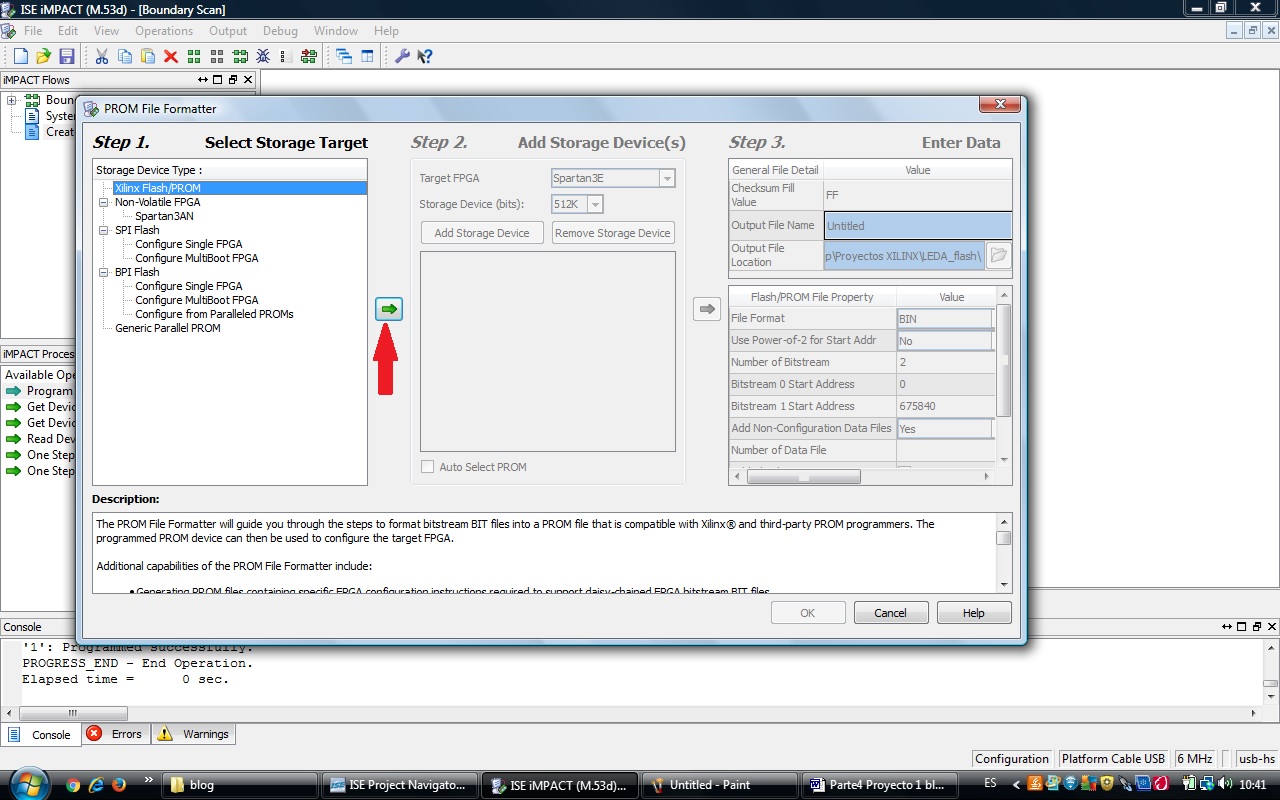Click the Cut scissors toolbar icon
The image size is (1280, 800).
(101, 56)
